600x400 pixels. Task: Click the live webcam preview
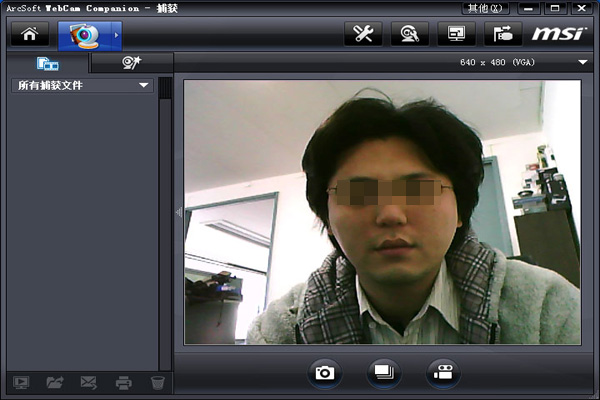382,212
